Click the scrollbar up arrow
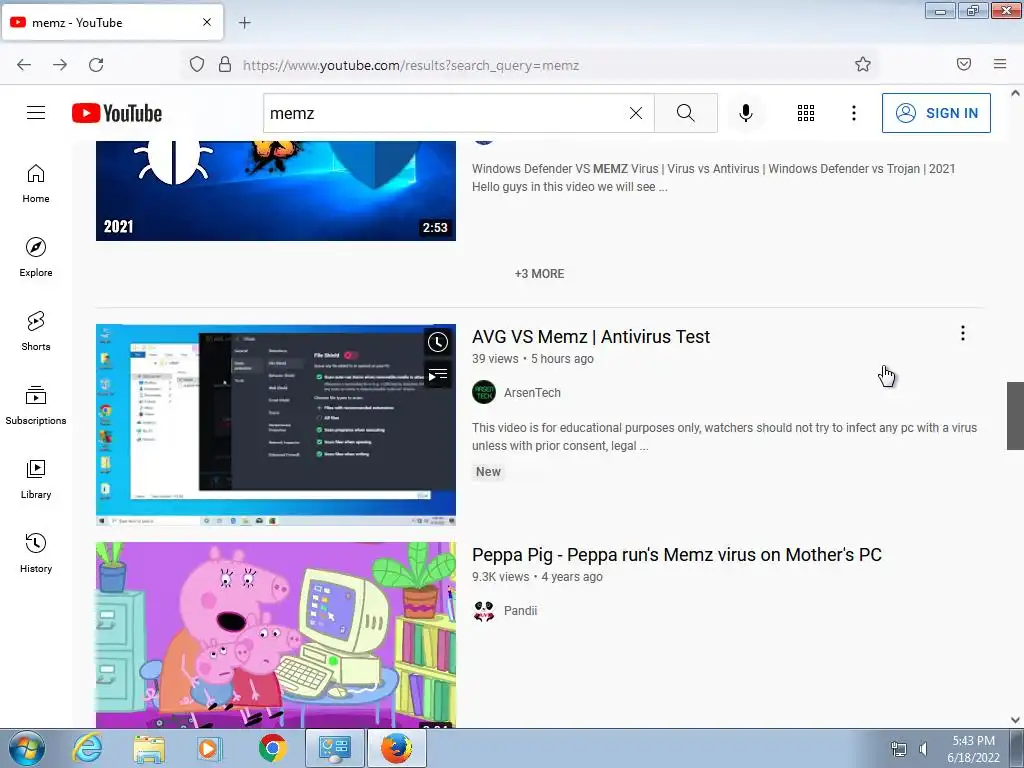The image size is (1024, 768). pos(1015,93)
